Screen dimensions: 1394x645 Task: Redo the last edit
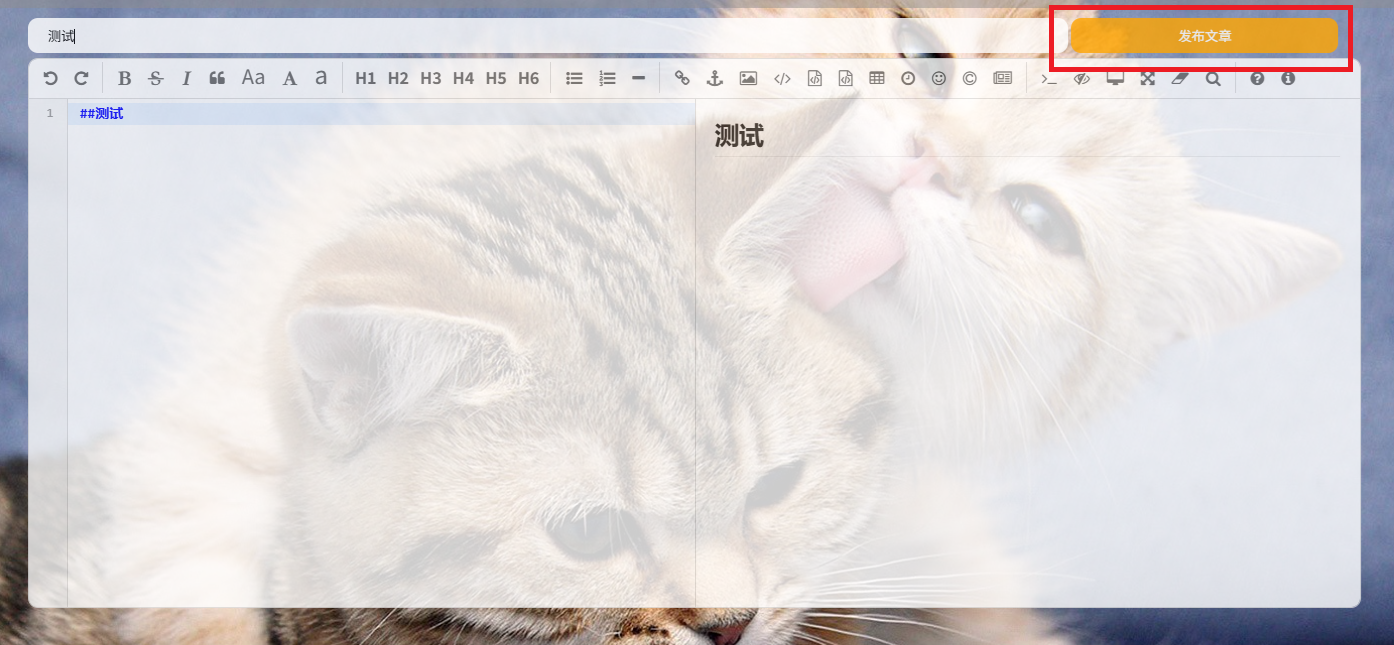point(82,78)
